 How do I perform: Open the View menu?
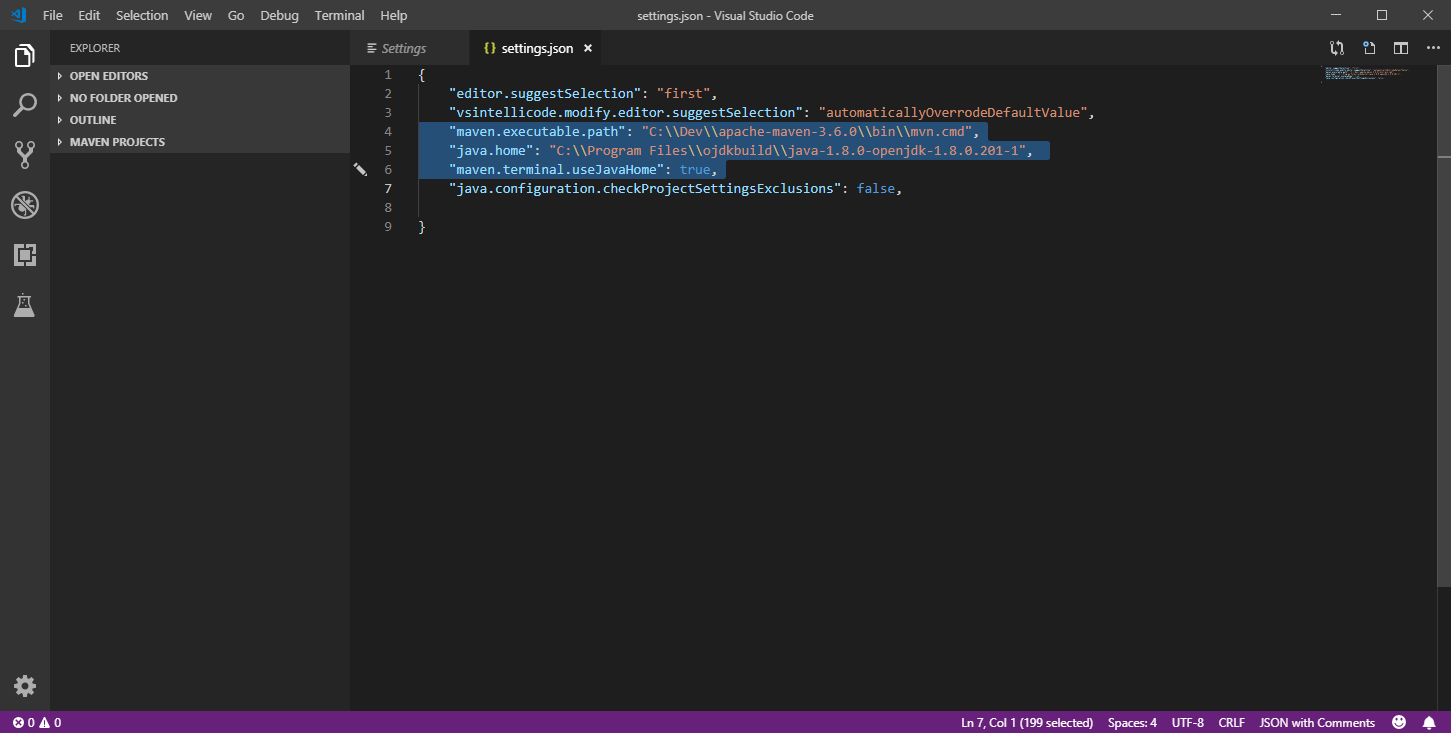point(198,15)
